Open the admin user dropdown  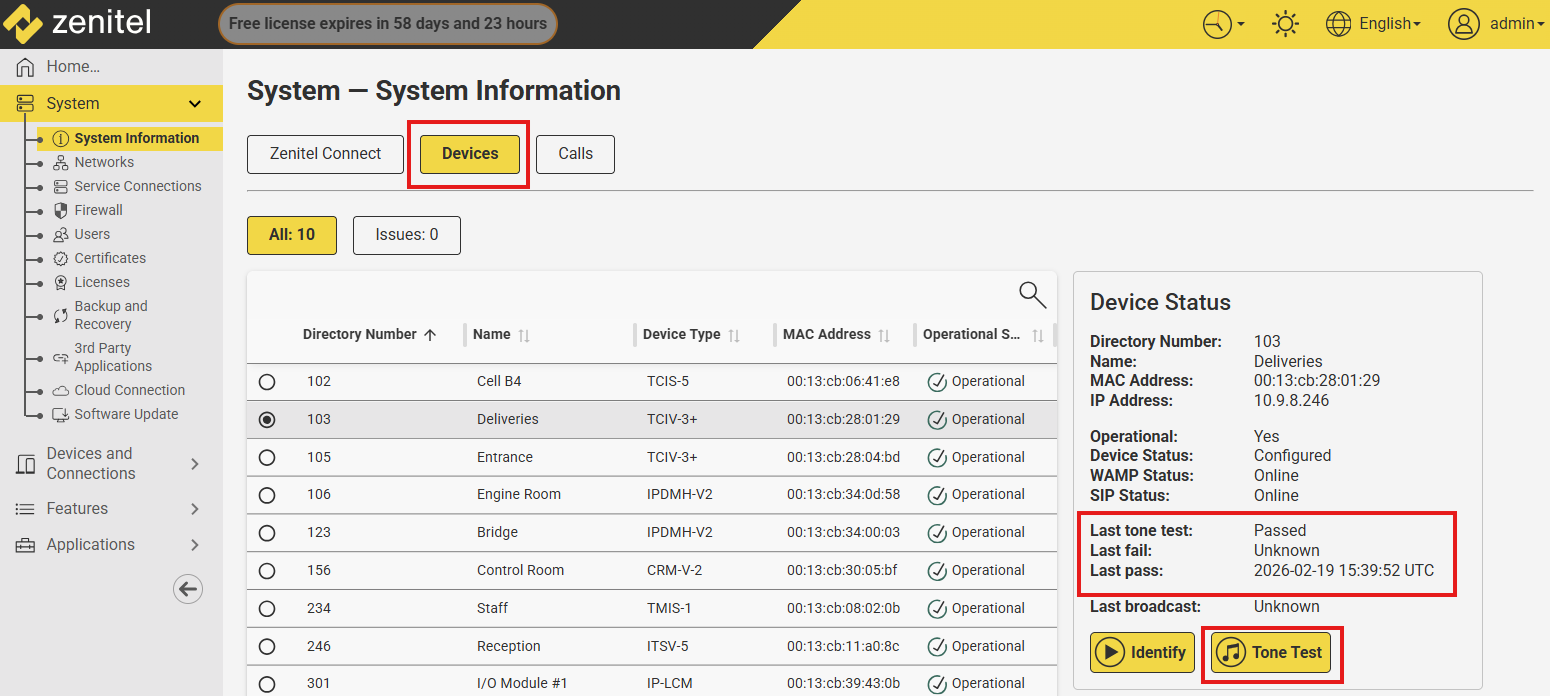coord(1496,24)
